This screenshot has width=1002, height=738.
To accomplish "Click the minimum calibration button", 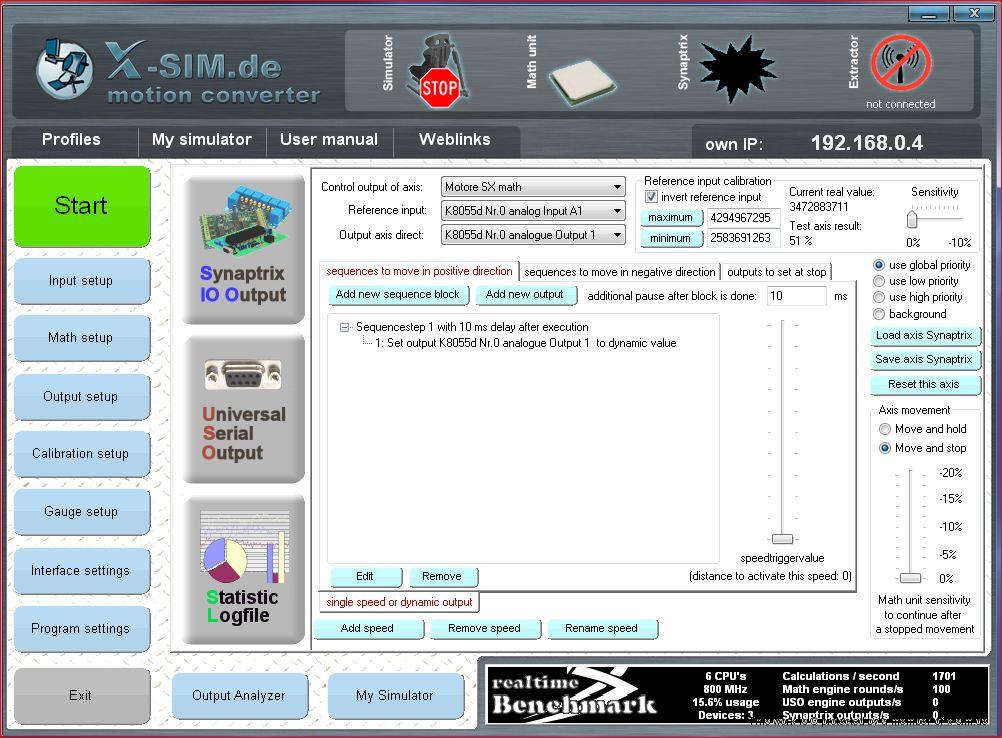I will point(671,238).
